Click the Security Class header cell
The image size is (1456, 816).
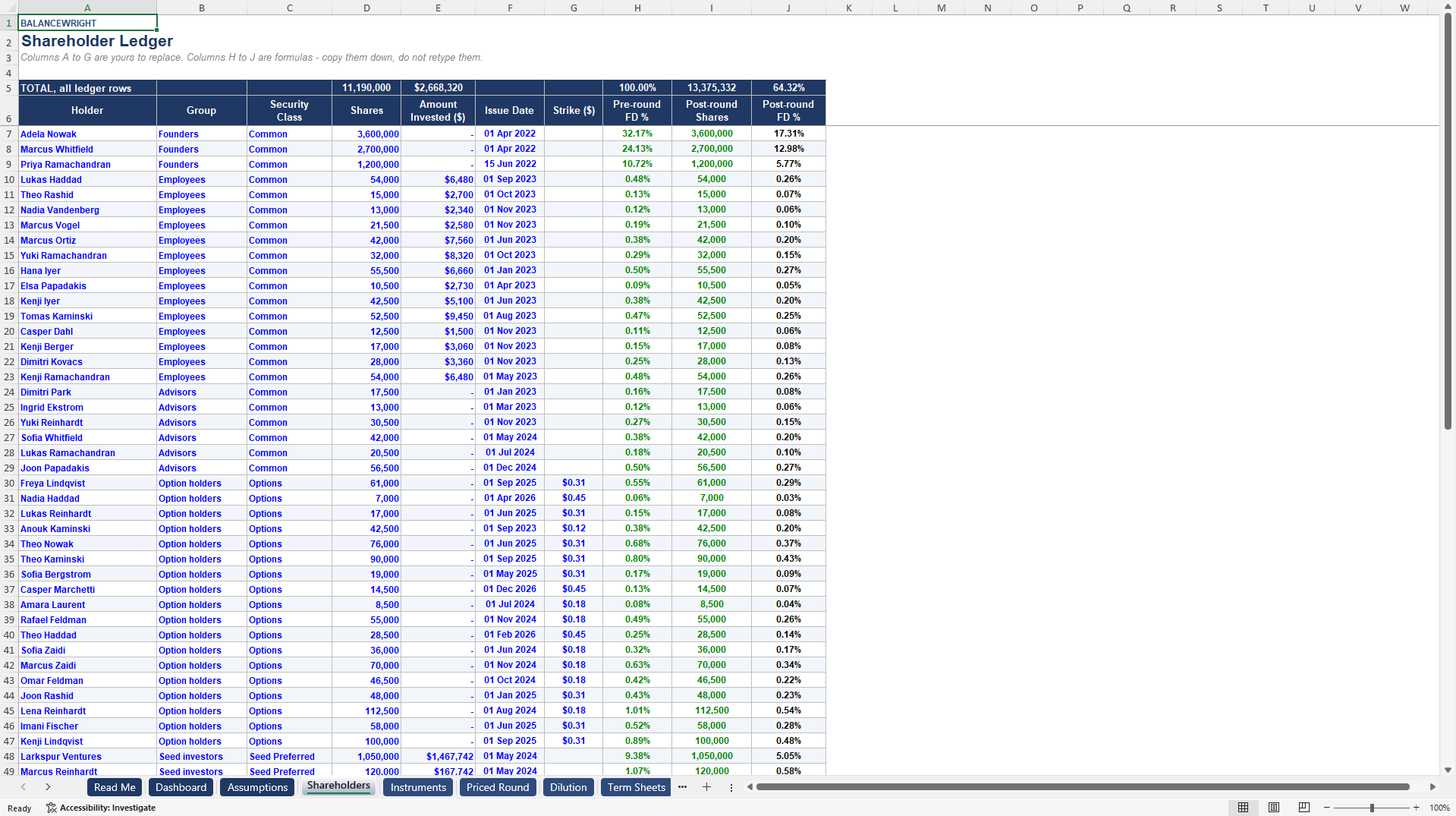(x=289, y=110)
